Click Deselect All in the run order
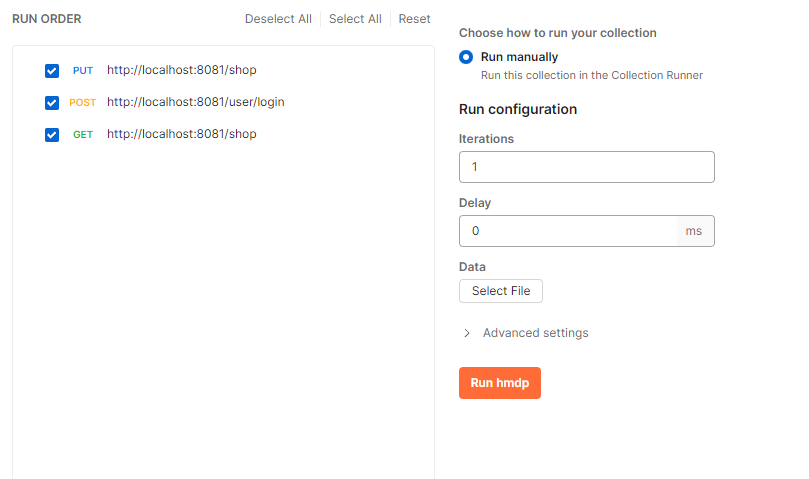 (278, 19)
